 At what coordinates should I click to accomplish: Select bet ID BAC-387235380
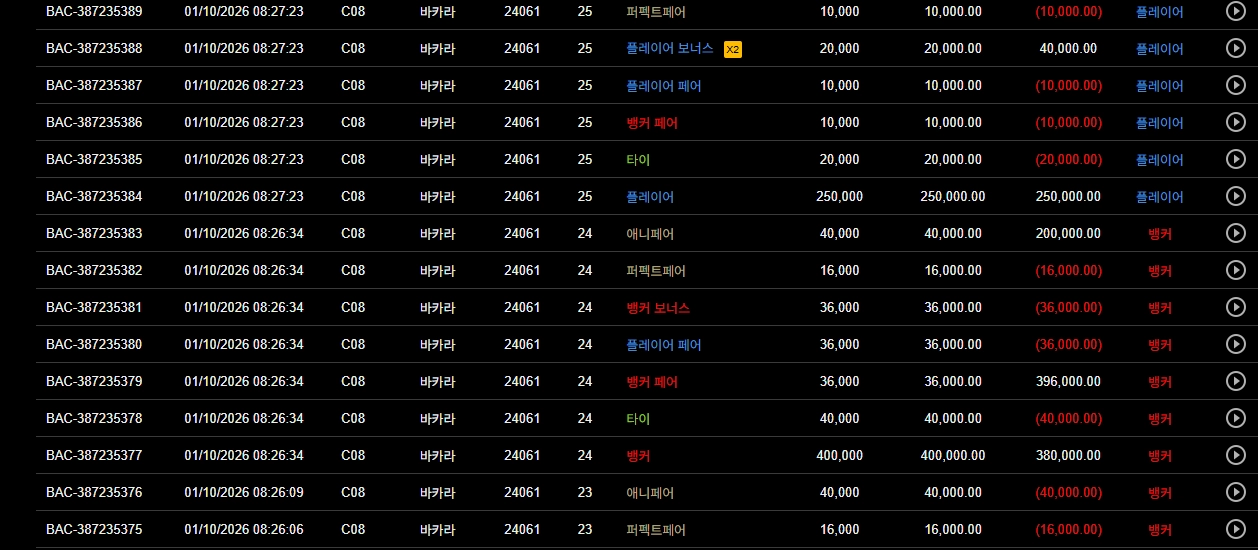(x=94, y=345)
